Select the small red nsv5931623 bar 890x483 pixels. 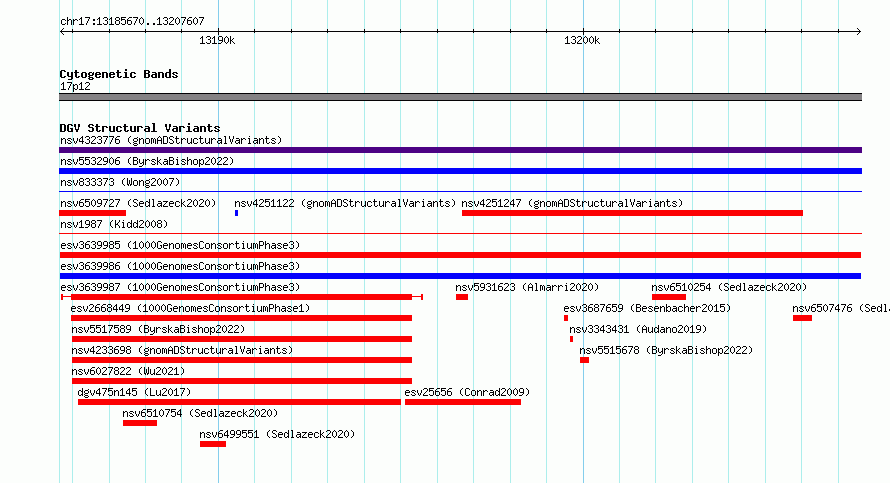(x=462, y=297)
